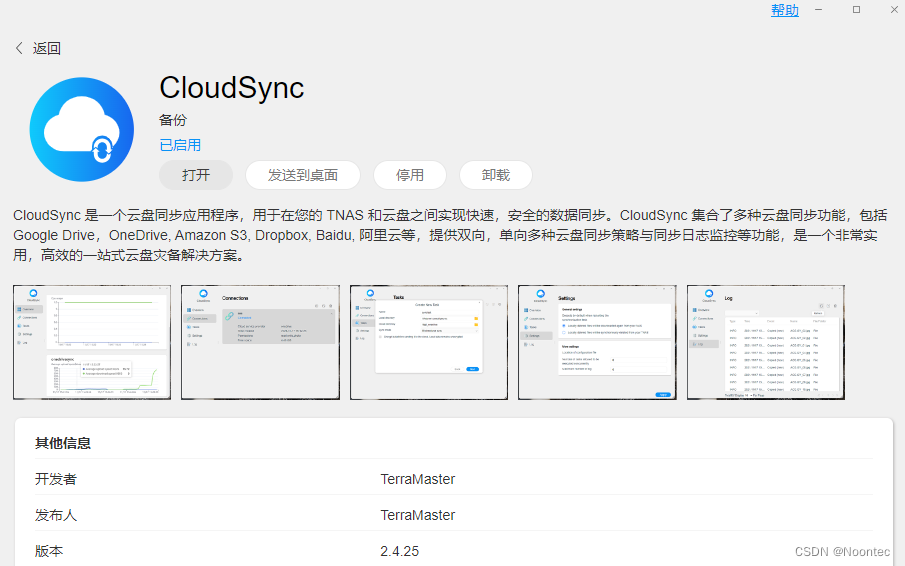Open the Overview chart screenshot thumbnail
This screenshot has width=905, height=566.
point(92,342)
